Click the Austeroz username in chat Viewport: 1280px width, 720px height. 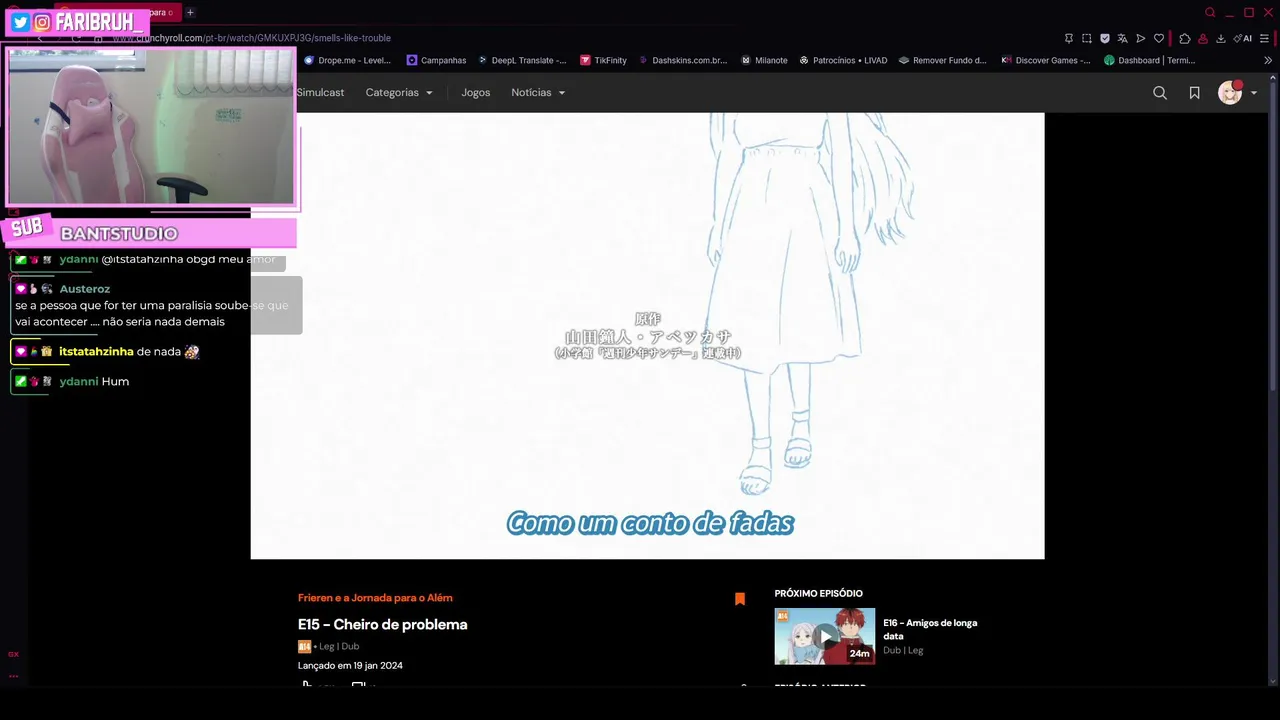point(84,289)
